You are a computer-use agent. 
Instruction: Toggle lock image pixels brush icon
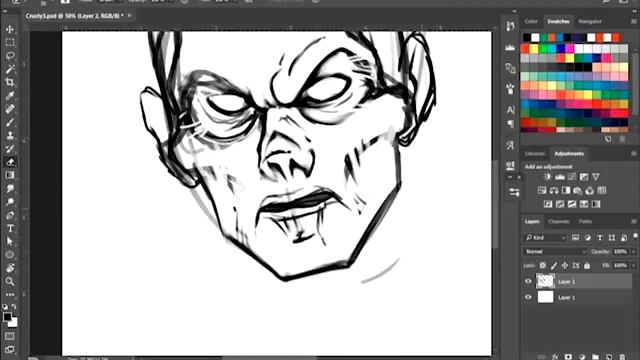(x=553, y=265)
